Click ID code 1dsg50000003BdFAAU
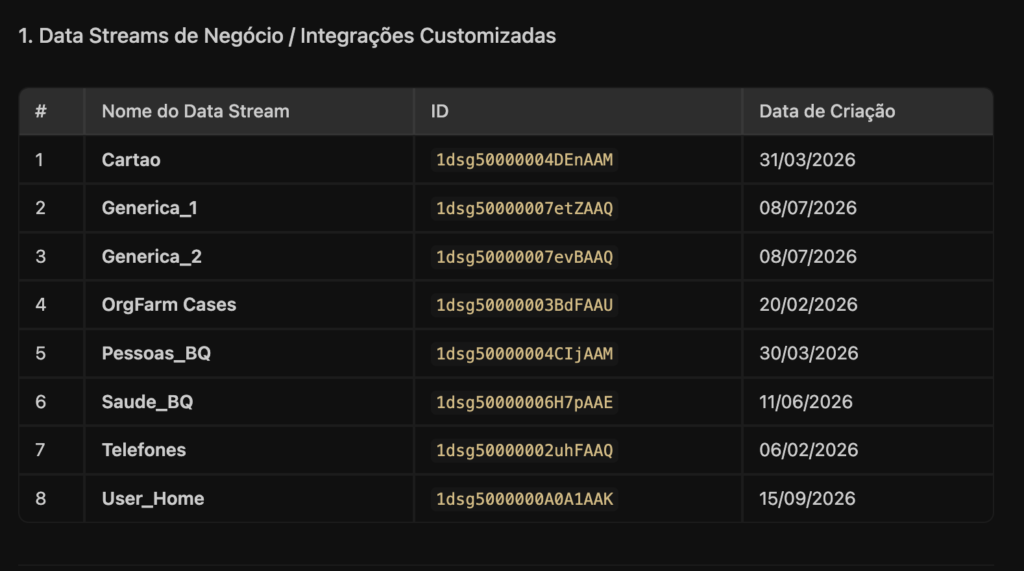1024x571 pixels. (524, 305)
